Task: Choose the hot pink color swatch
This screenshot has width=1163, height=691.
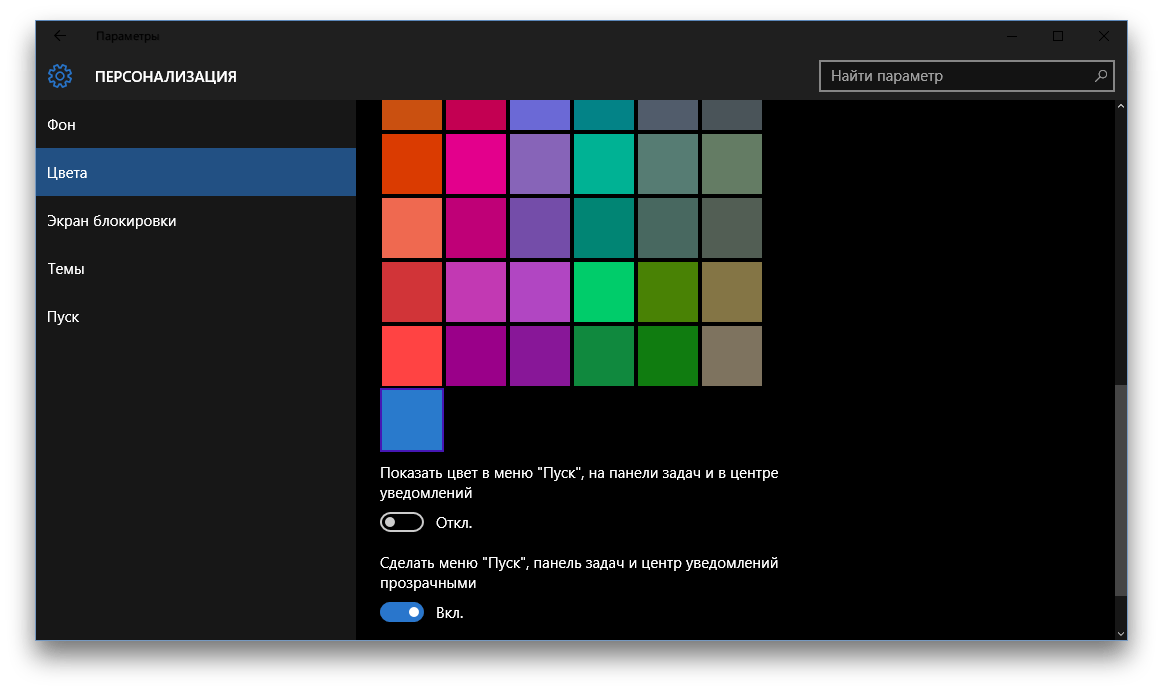Action: click(x=476, y=164)
